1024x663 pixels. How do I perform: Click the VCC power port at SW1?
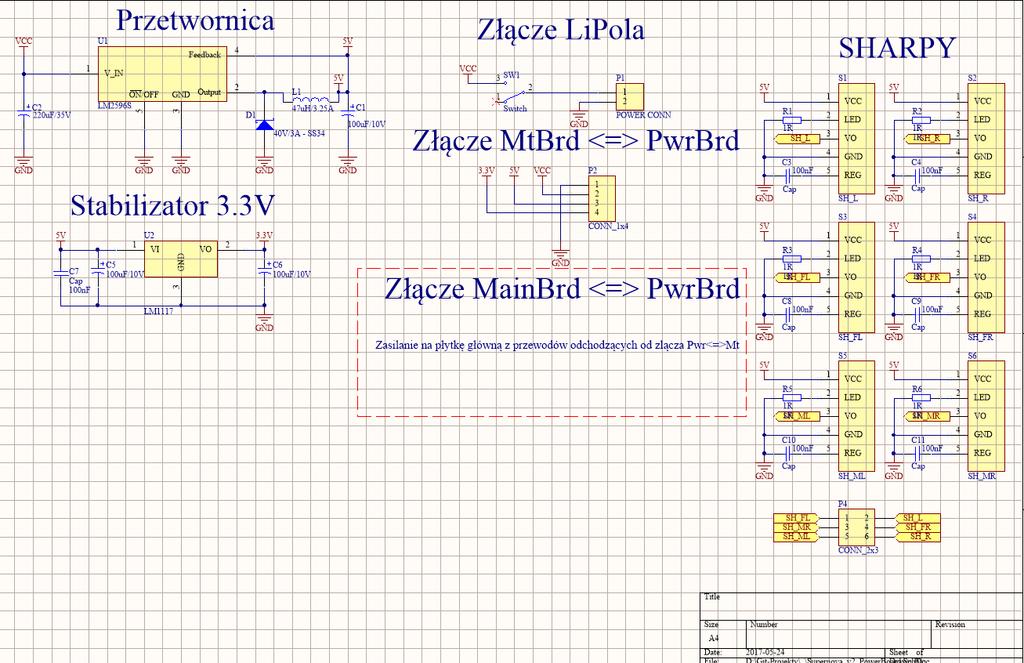click(x=468, y=72)
